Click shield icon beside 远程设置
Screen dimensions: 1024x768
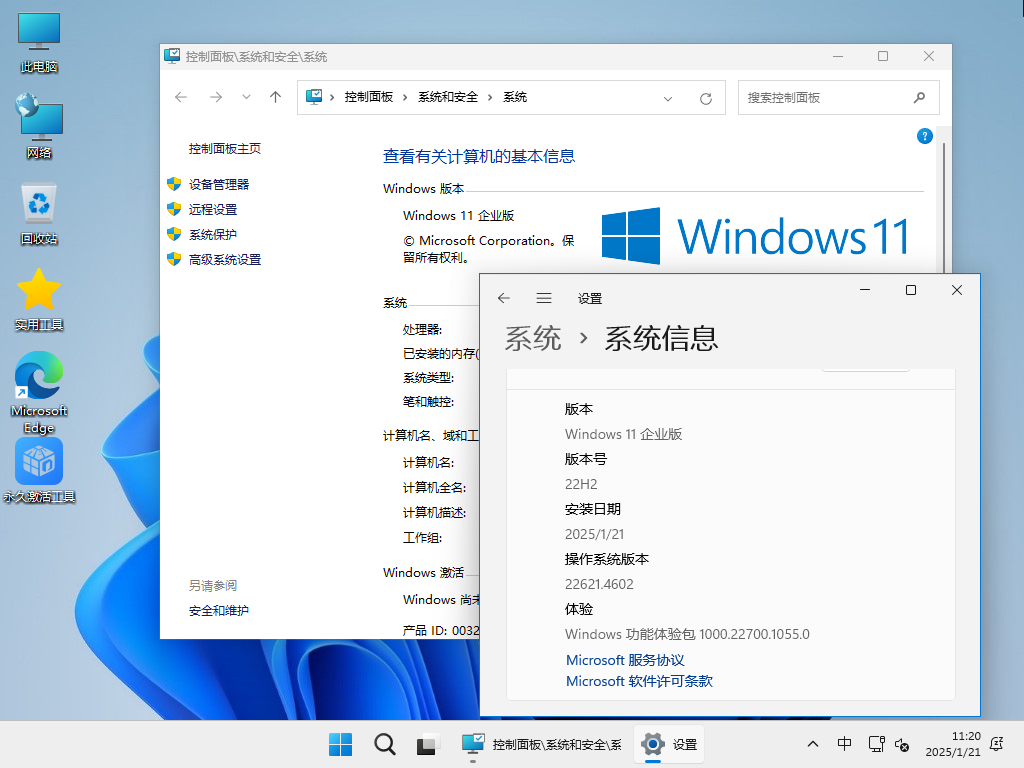[174, 209]
